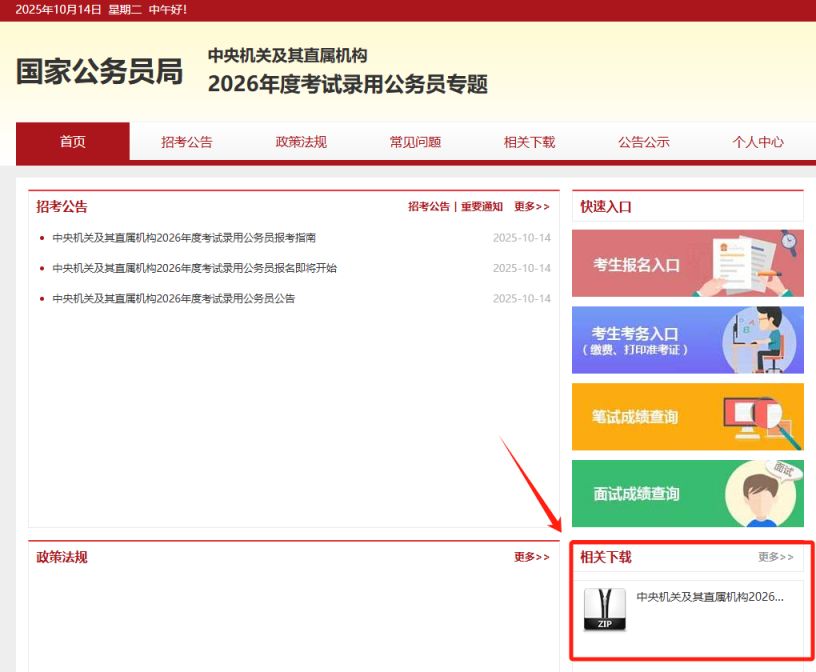Screen dimensions: 816x672
Task: Open 面试成绩查询 interview score banner
Action: pos(687,493)
